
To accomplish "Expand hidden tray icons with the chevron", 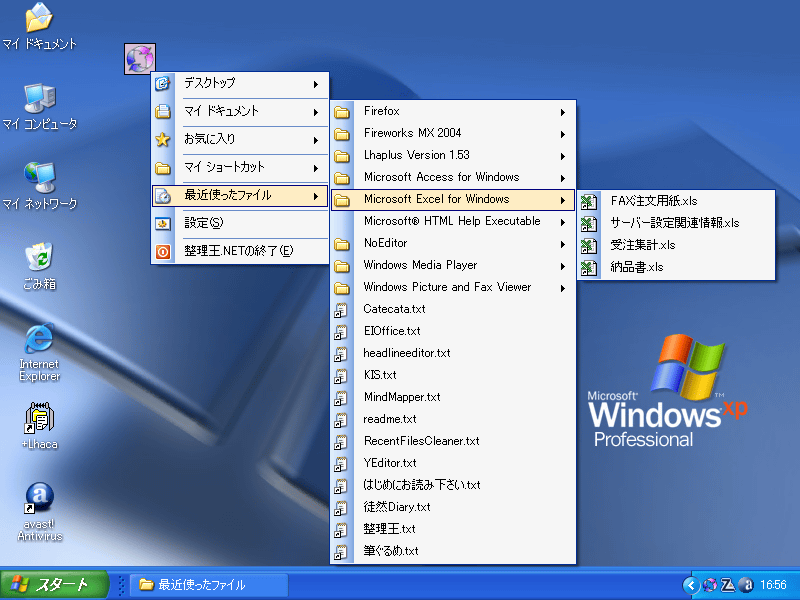I will (x=691, y=585).
